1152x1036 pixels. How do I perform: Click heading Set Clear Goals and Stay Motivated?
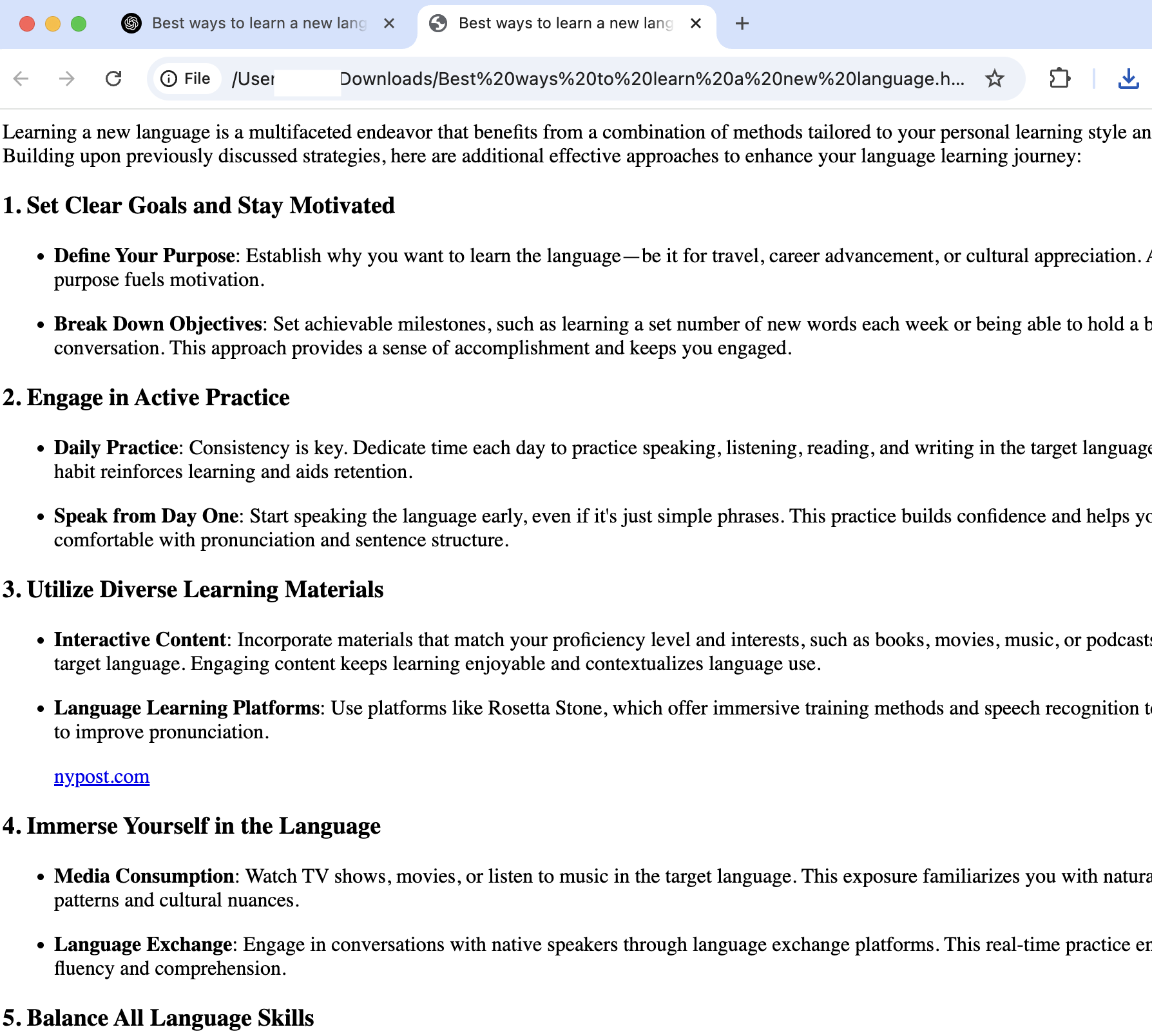click(198, 206)
